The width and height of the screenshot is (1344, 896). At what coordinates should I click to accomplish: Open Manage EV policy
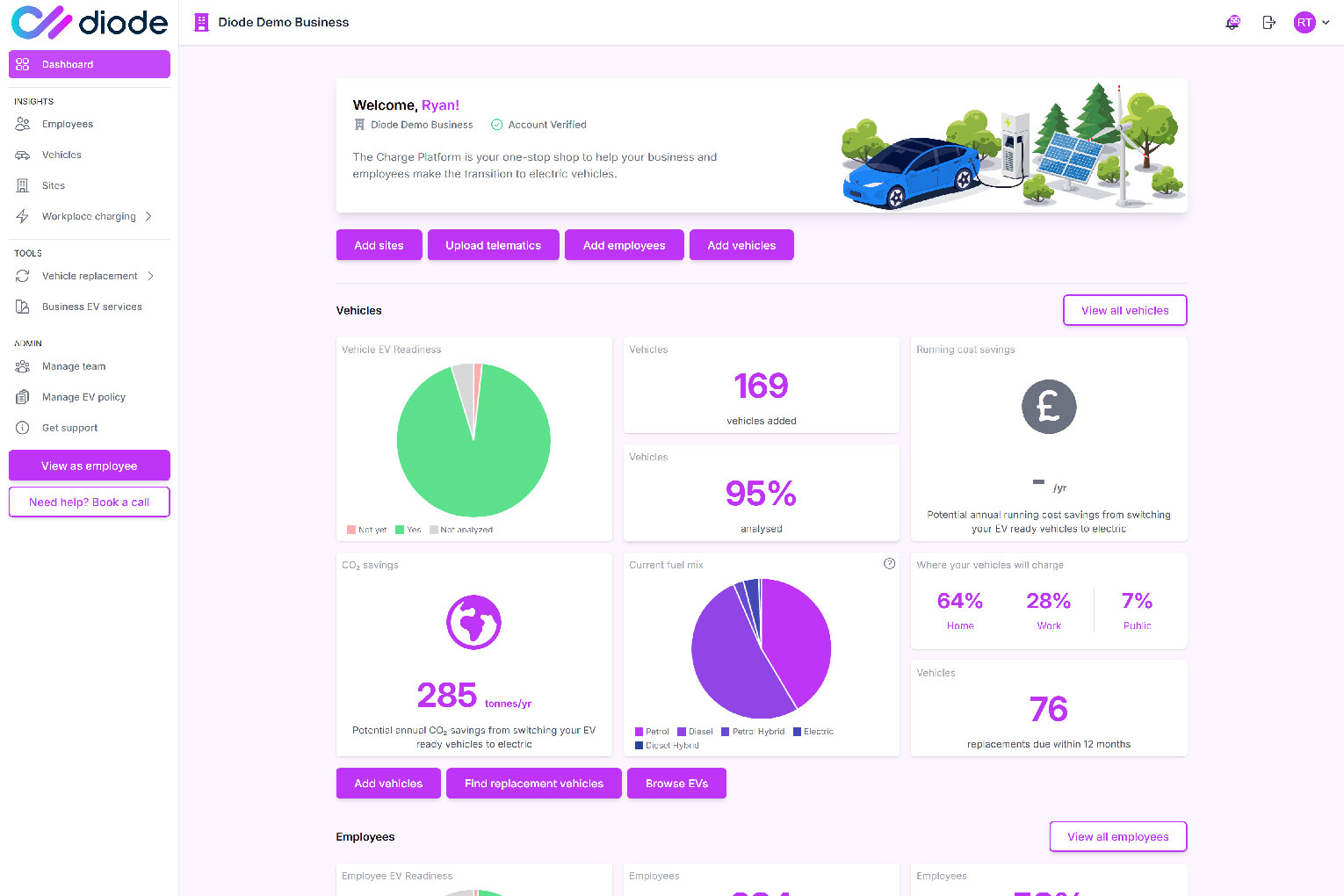pyautogui.click(x=83, y=397)
